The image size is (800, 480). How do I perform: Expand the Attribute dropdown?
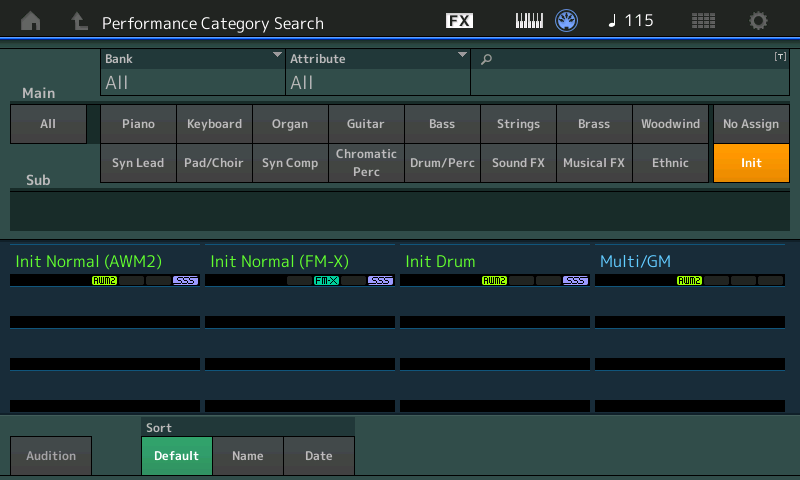point(378,72)
